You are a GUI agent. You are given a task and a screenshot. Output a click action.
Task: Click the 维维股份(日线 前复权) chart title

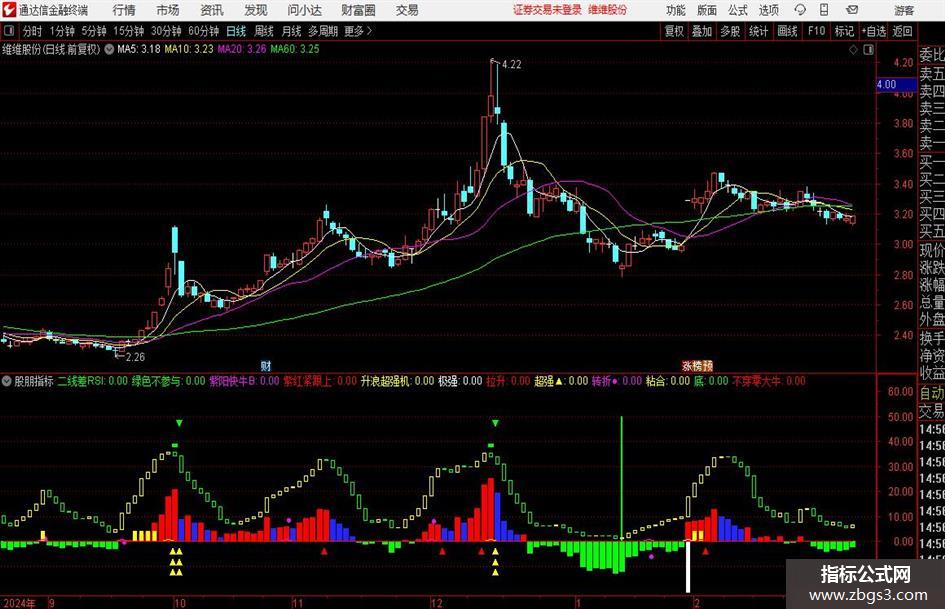51,49
